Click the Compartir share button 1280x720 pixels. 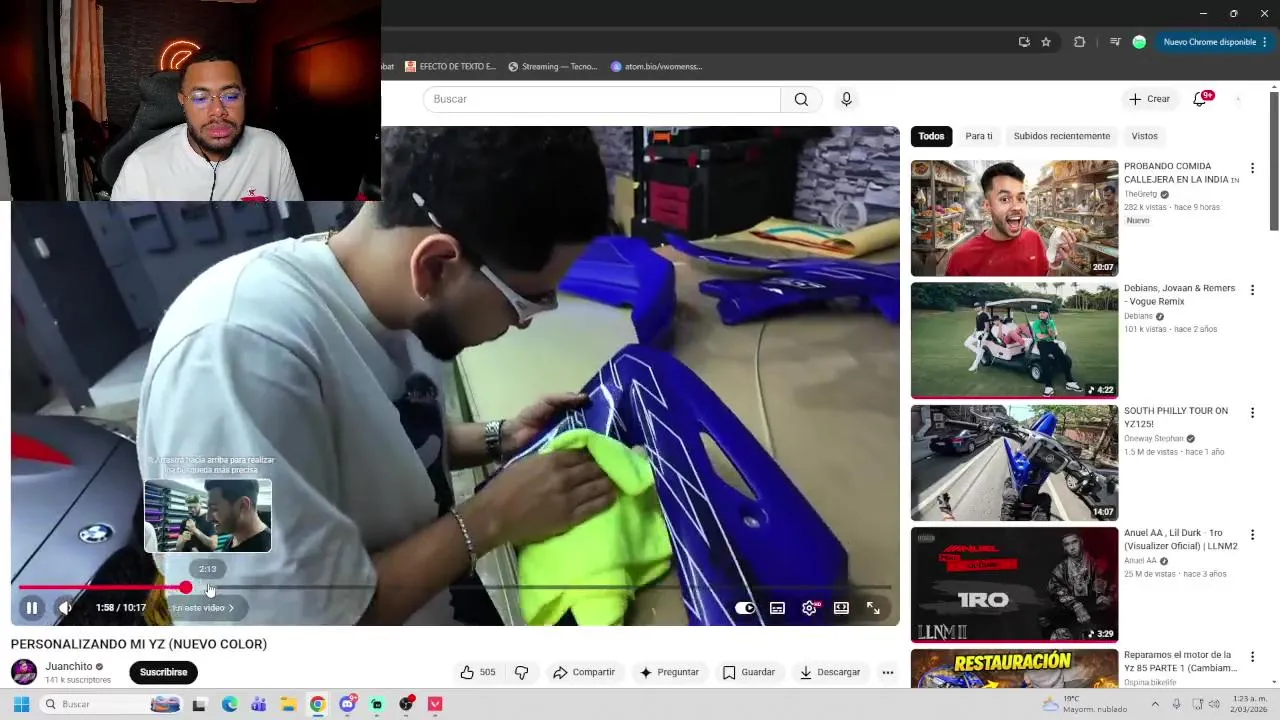coord(584,672)
